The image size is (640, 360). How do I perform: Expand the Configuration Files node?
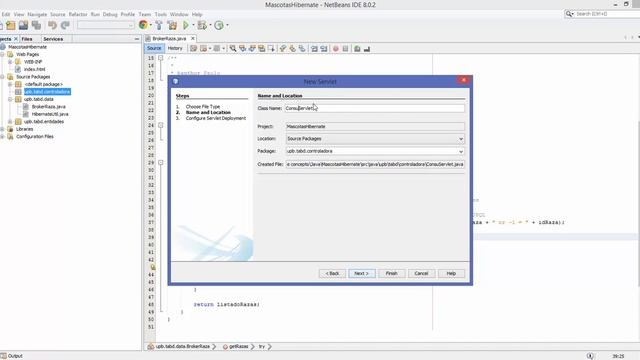(2, 136)
